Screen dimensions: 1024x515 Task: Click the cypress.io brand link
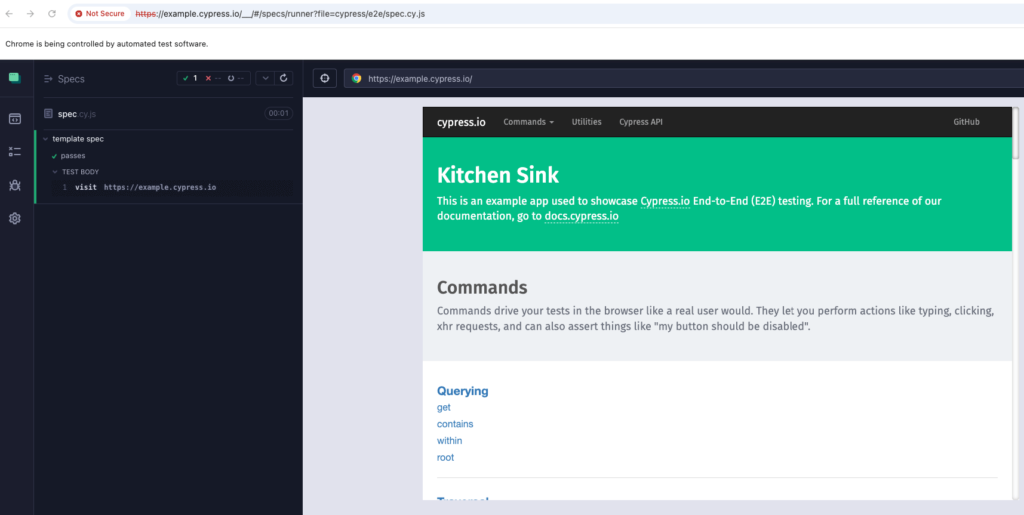tap(461, 122)
